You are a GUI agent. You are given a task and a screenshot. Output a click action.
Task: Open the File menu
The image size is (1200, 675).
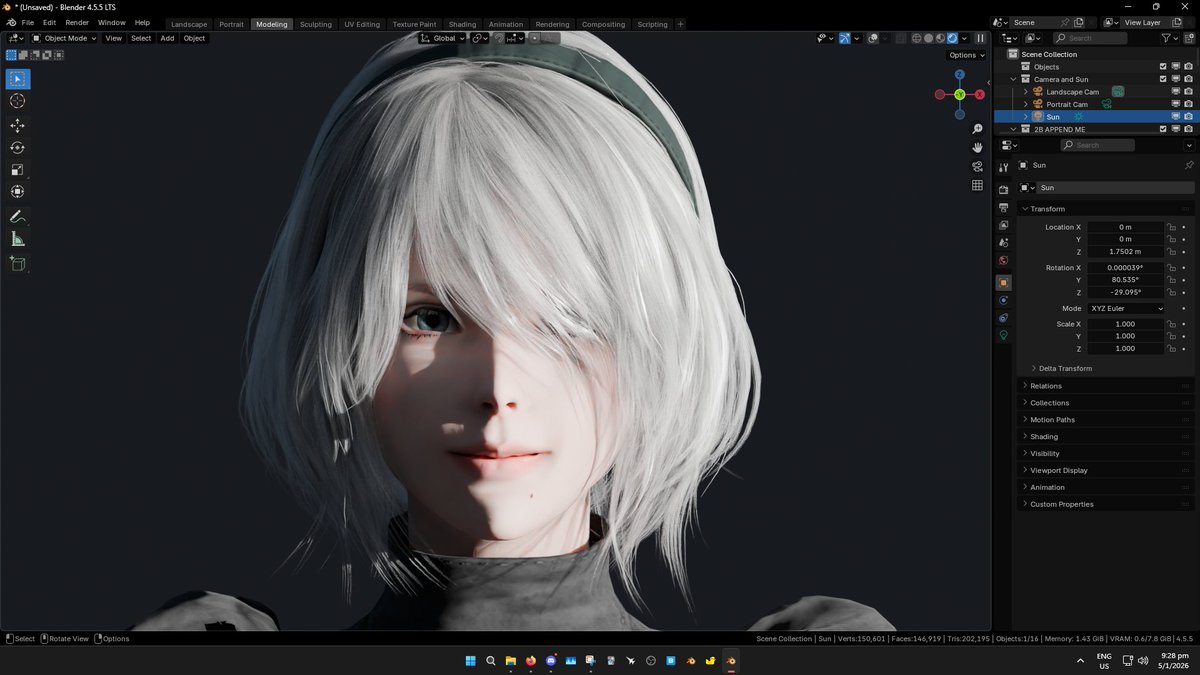(28, 22)
